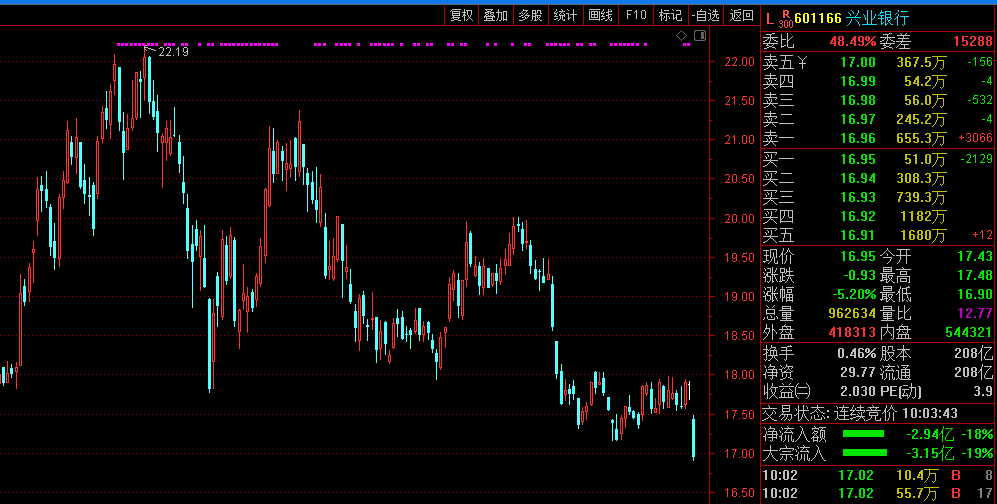997x504 pixels.
Task: Select the 卖一 price 16.96
Action: [x=858, y=138]
